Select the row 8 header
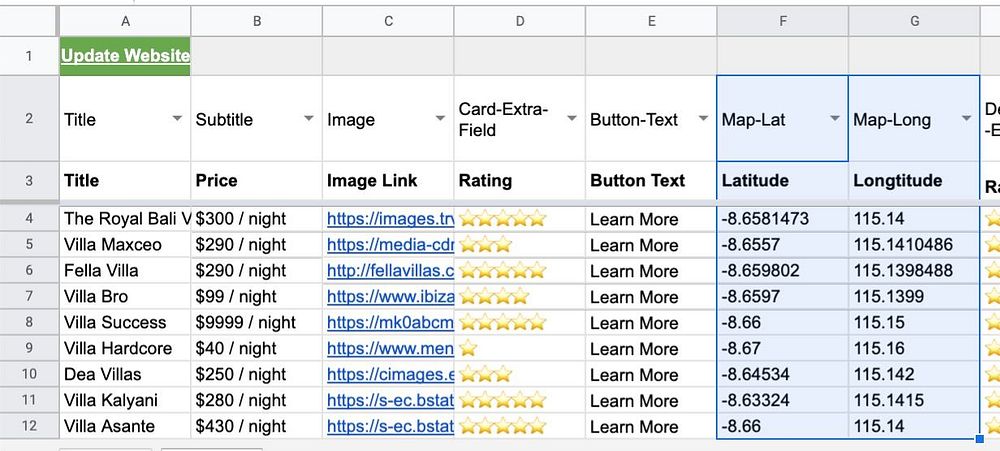Viewport: 1000px width, 451px height. [x=29, y=323]
